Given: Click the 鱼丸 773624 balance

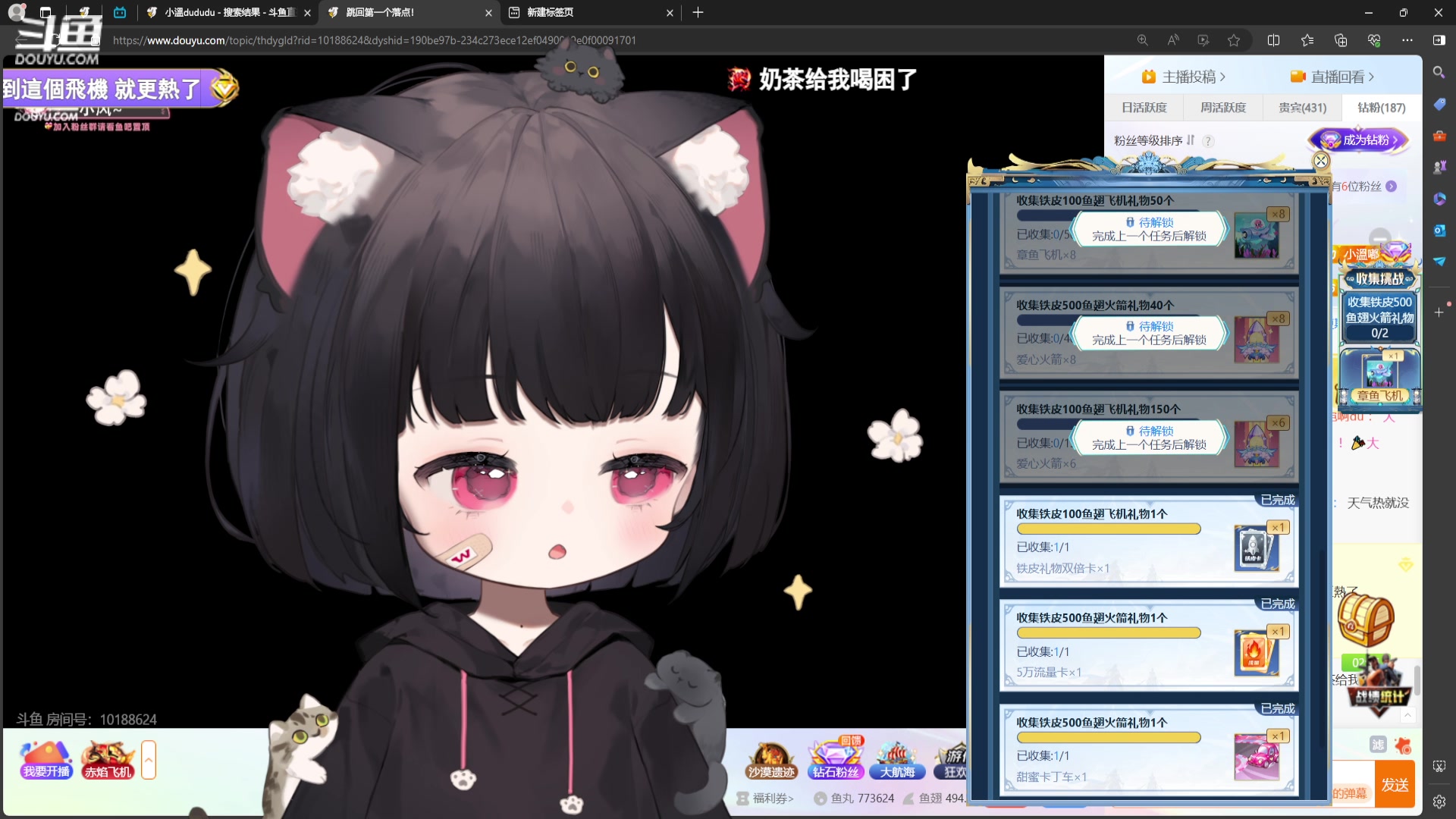Looking at the screenshot, I should tap(854, 798).
